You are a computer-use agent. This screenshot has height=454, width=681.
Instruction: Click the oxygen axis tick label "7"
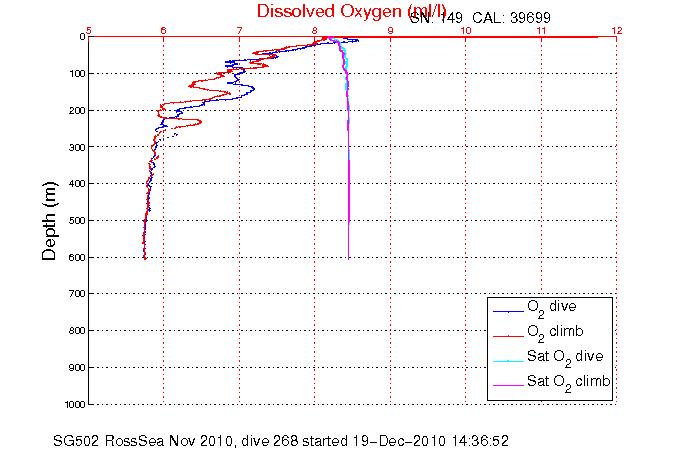point(239,30)
